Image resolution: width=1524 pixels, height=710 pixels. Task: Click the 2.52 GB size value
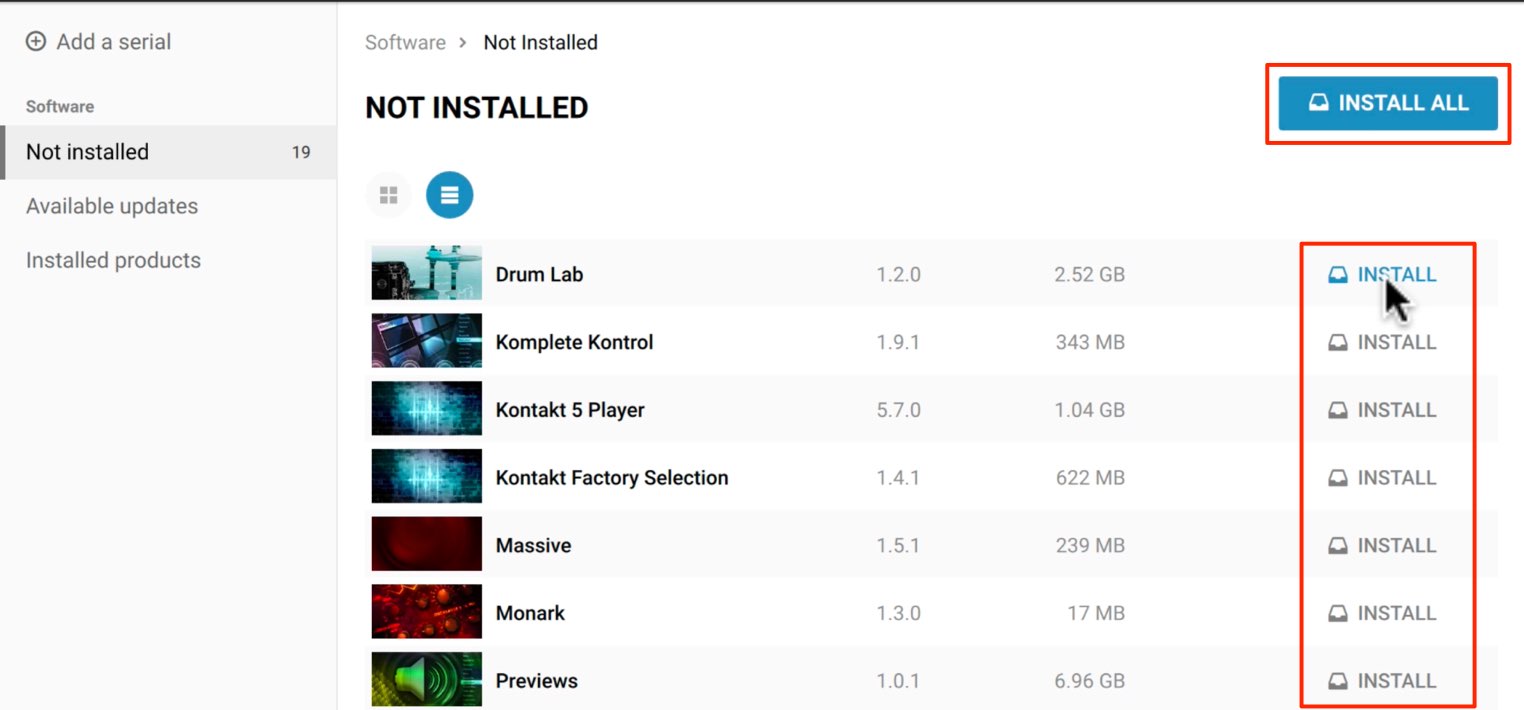[1089, 274]
